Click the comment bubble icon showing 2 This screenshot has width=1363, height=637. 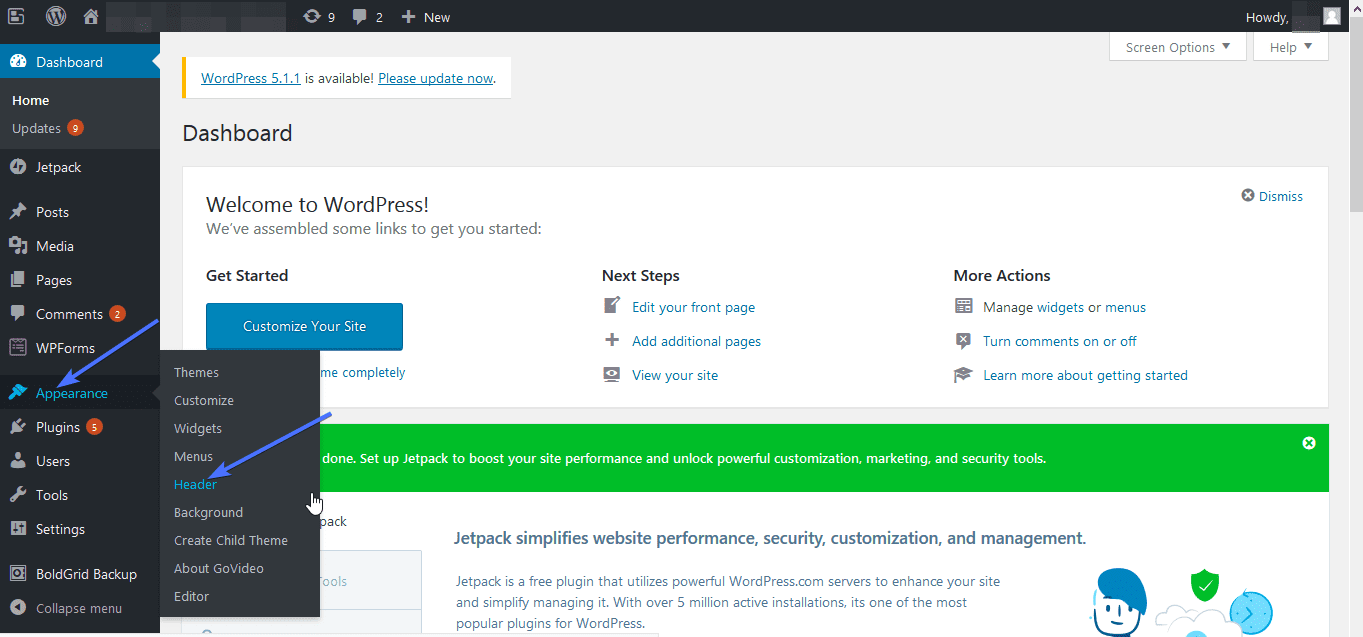tap(359, 16)
